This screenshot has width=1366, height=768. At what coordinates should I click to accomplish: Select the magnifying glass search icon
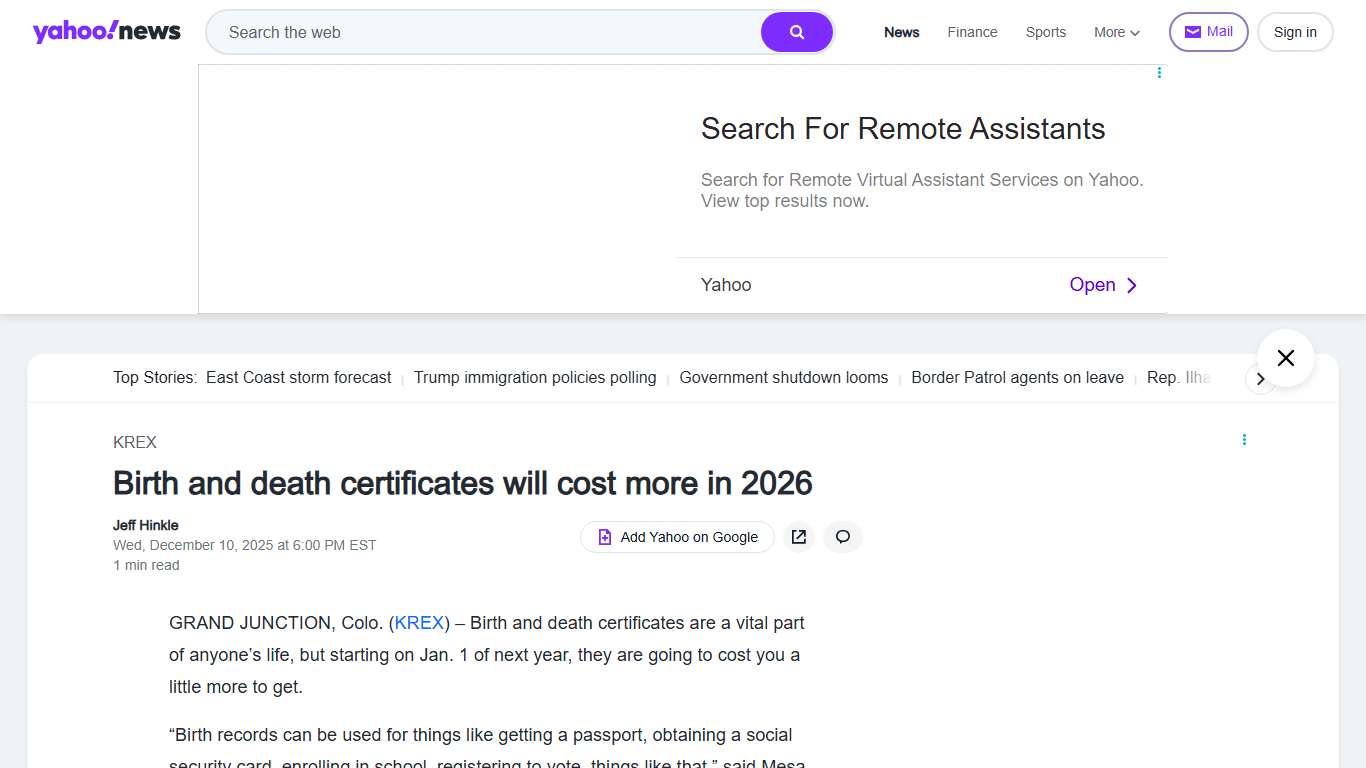point(796,31)
